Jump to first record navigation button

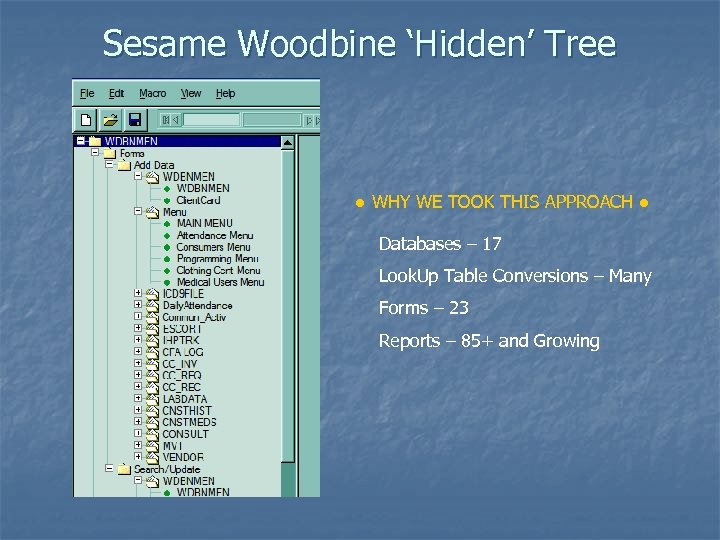click(x=166, y=120)
